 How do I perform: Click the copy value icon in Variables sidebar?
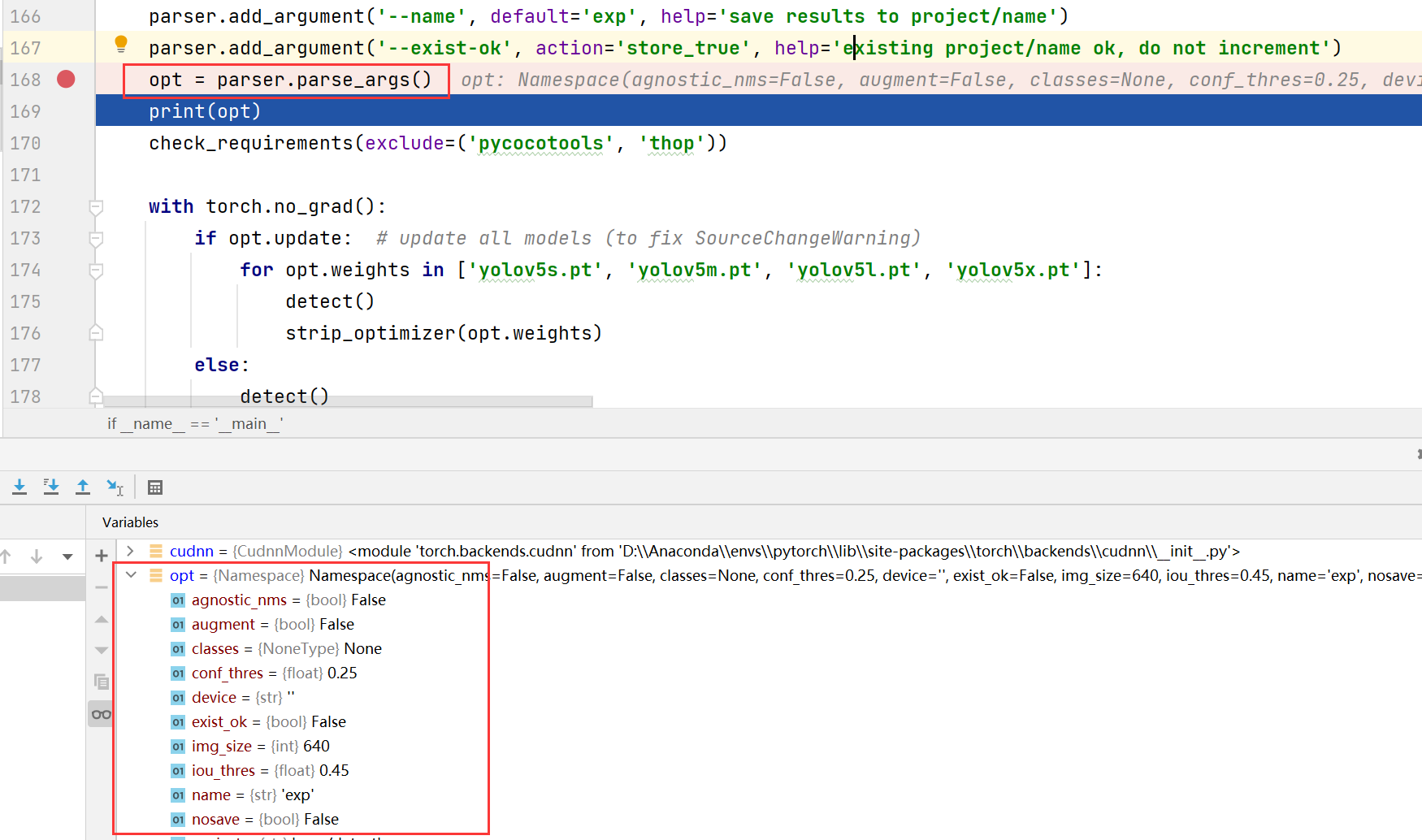(x=101, y=682)
